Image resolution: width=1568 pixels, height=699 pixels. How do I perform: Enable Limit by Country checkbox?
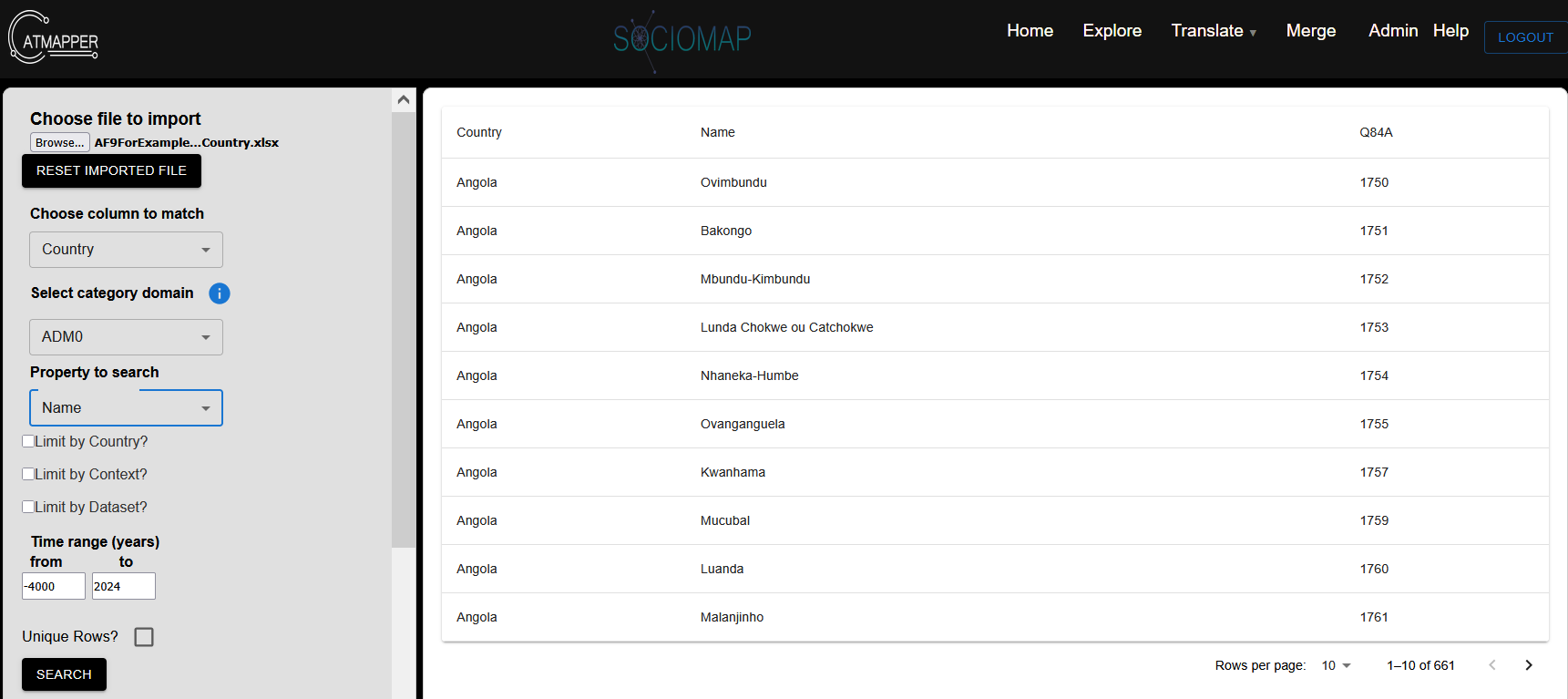click(x=29, y=441)
